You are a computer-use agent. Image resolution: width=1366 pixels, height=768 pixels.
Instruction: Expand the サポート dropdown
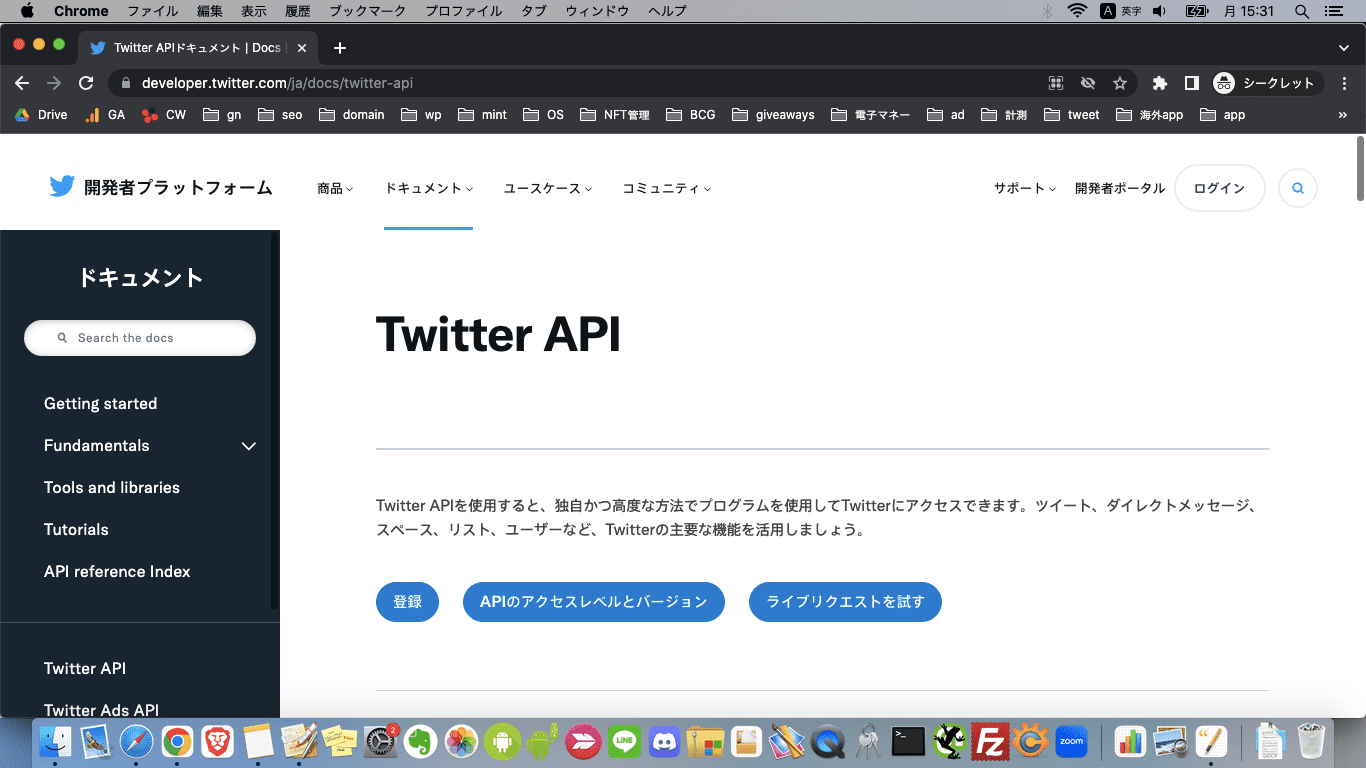tap(1025, 188)
